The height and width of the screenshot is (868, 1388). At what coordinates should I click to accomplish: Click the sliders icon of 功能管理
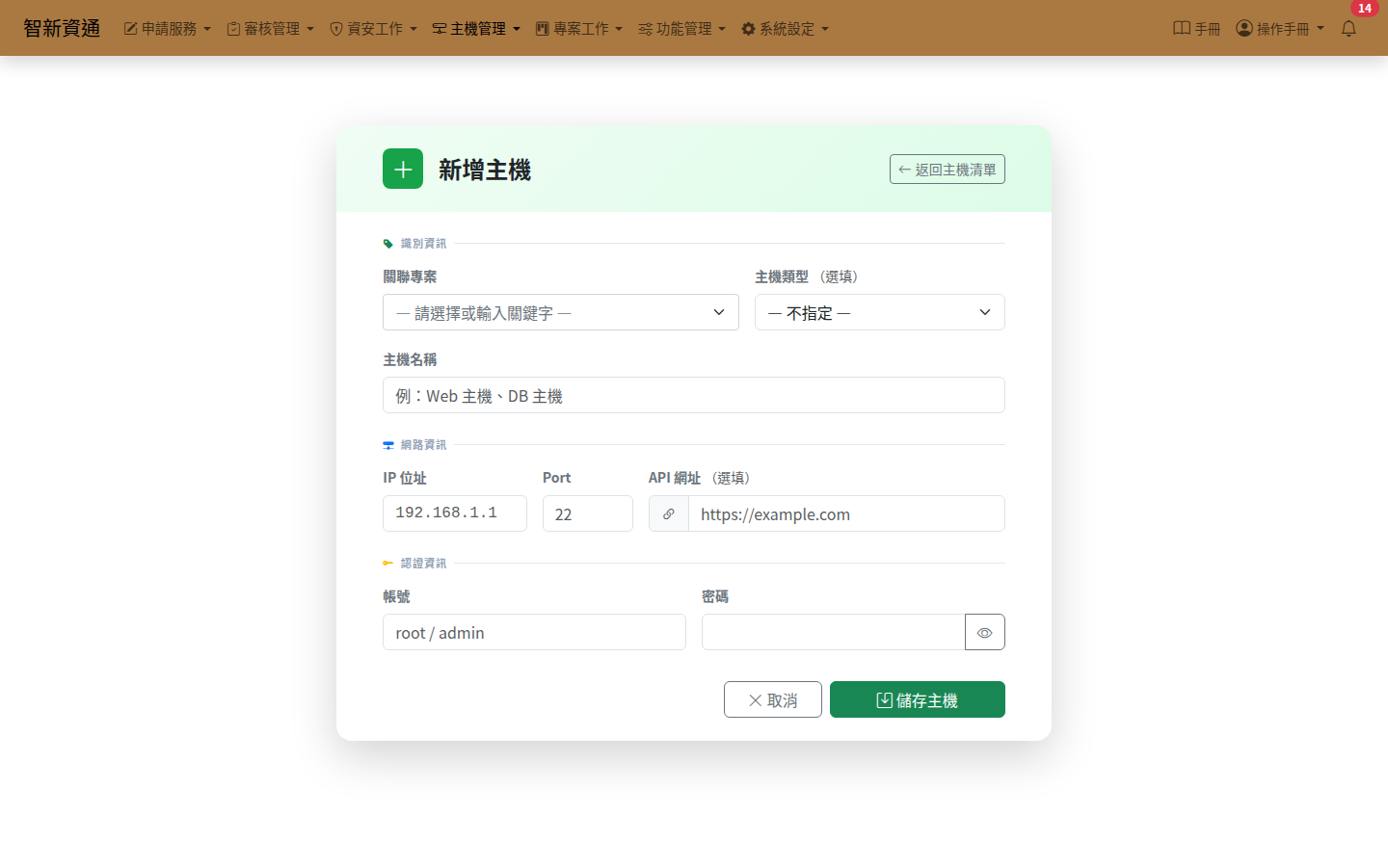coord(645,29)
